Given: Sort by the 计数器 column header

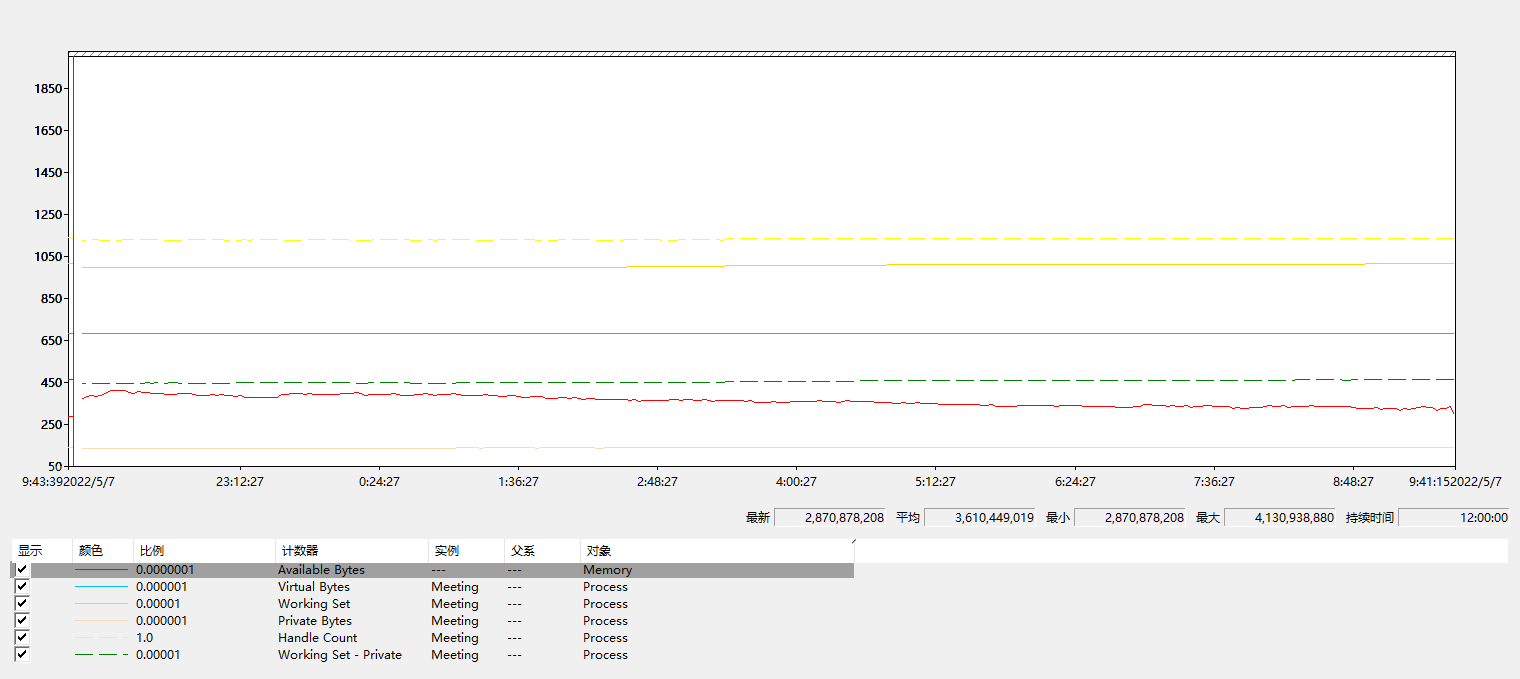Looking at the screenshot, I should pos(351,551).
